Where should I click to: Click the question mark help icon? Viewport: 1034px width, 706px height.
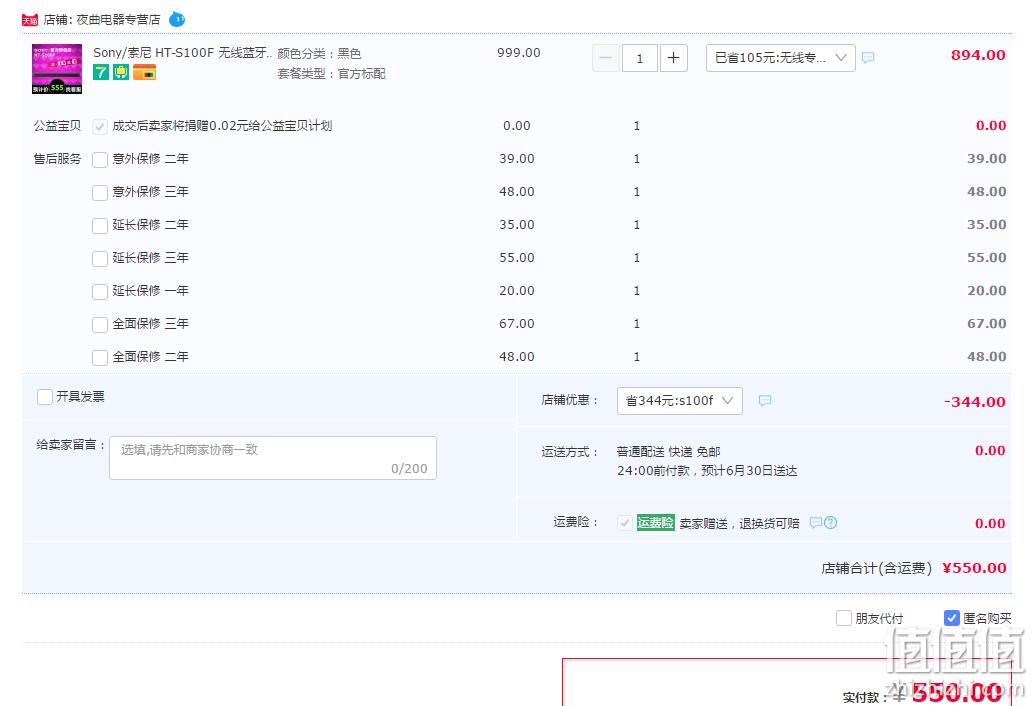click(831, 523)
